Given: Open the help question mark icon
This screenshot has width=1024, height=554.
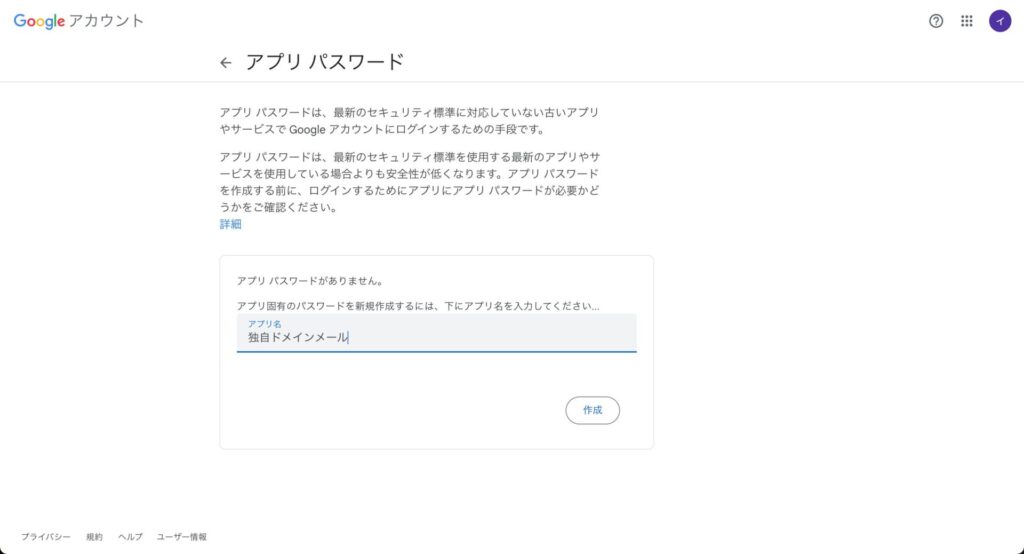Looking at the screenshot, I should coord(936,21).
